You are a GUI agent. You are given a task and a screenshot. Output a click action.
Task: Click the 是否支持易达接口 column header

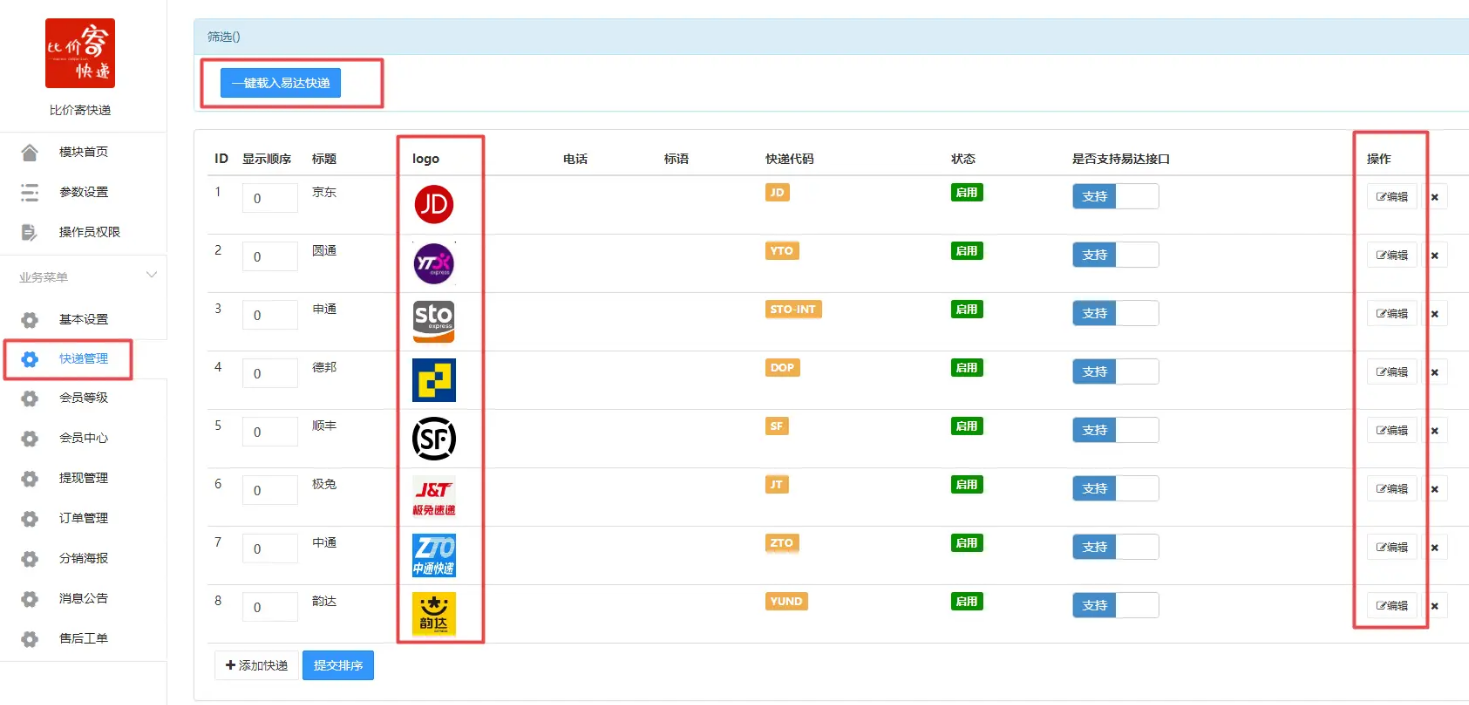point(1121,159)
